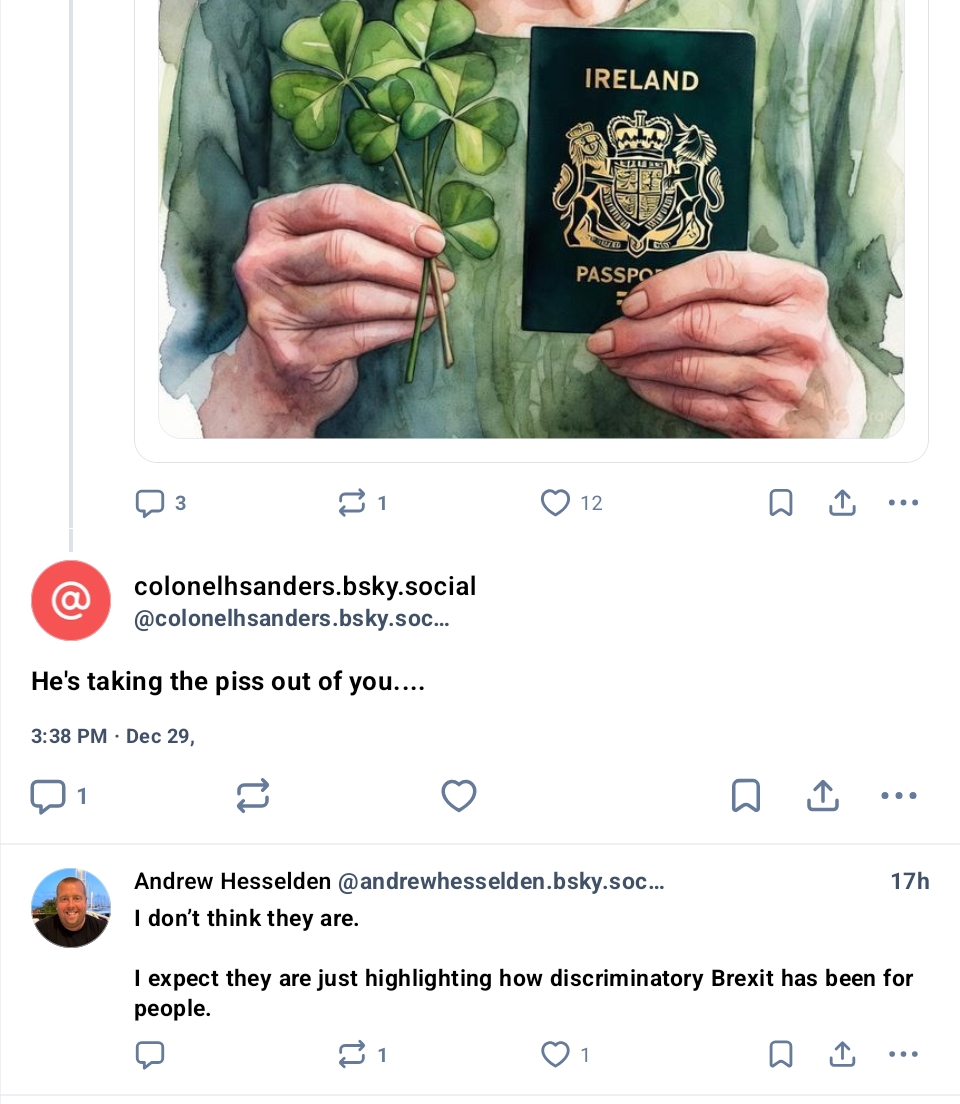
Task: Like the passport post with 12 likes
Action: point(555,503)
